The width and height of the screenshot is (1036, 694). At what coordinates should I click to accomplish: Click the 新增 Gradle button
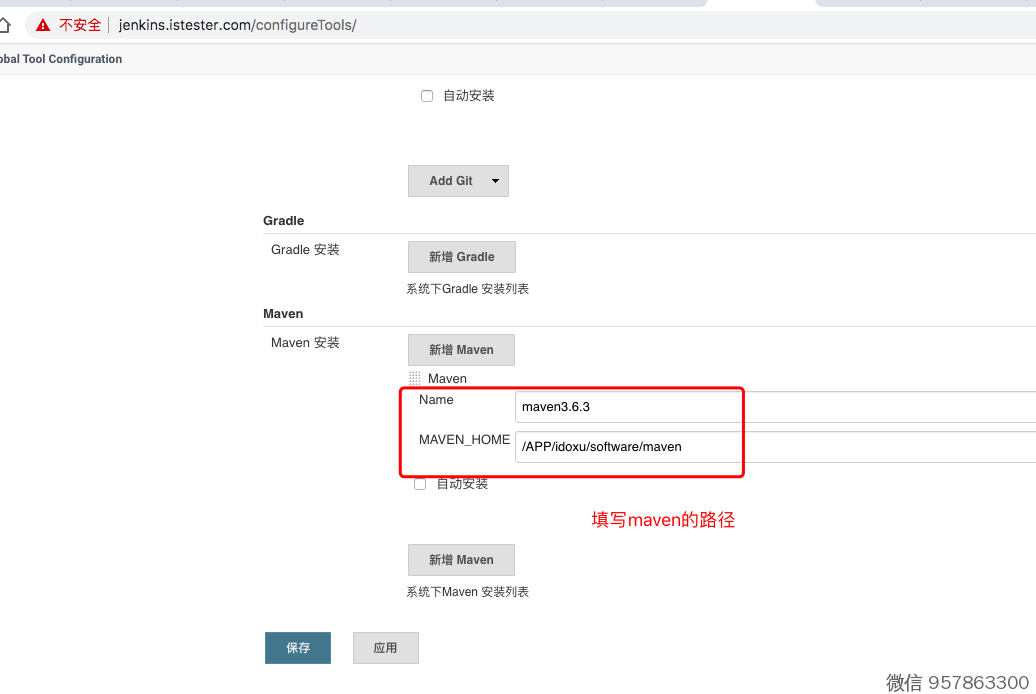(x=461, y=257)
